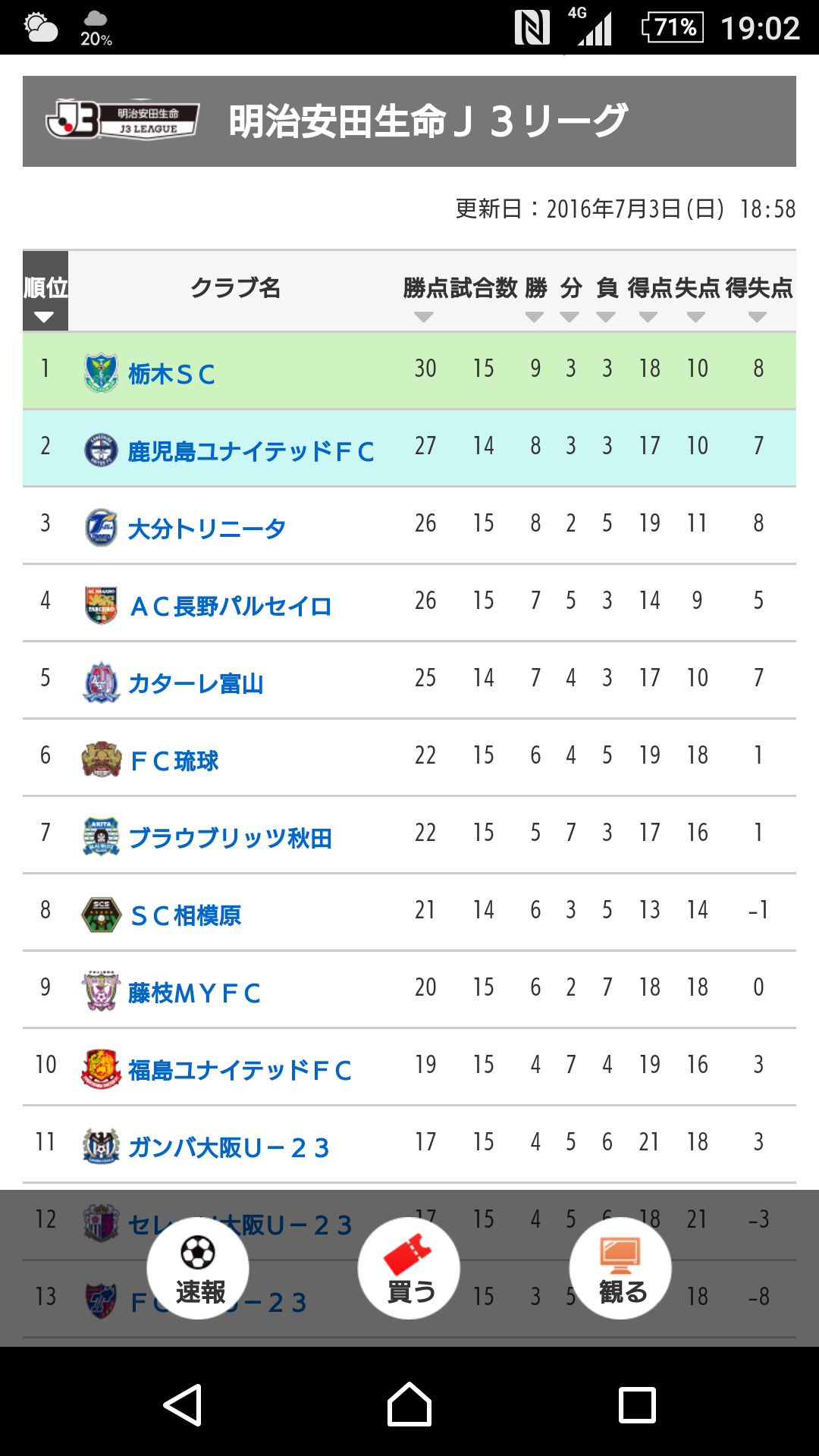Open 藤枝MYFC team page
Screen dimensions: 819x1456
click(194, 993)
